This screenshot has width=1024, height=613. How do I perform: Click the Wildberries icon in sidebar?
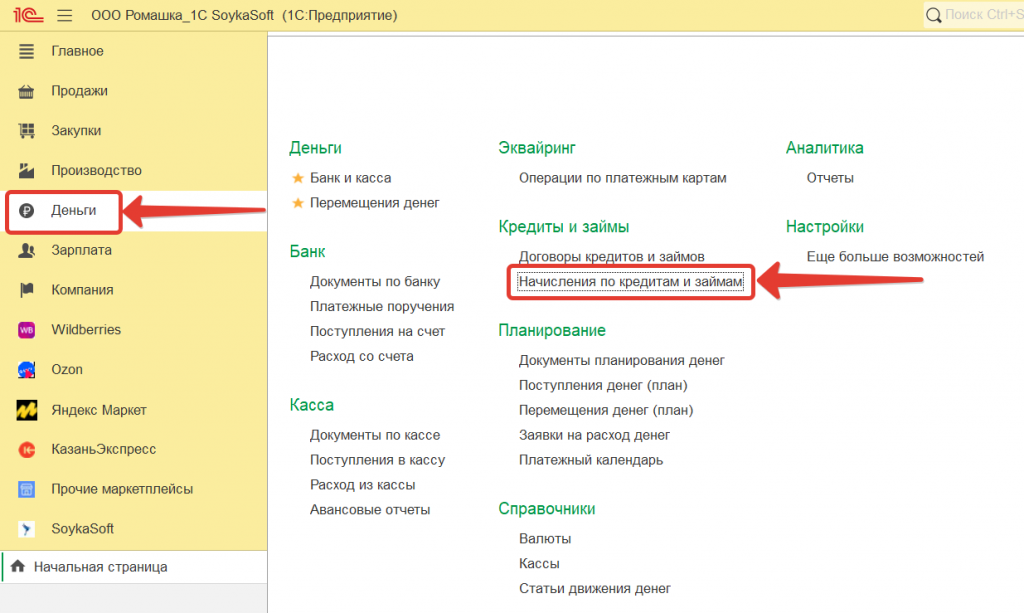(x=27, y=330)
